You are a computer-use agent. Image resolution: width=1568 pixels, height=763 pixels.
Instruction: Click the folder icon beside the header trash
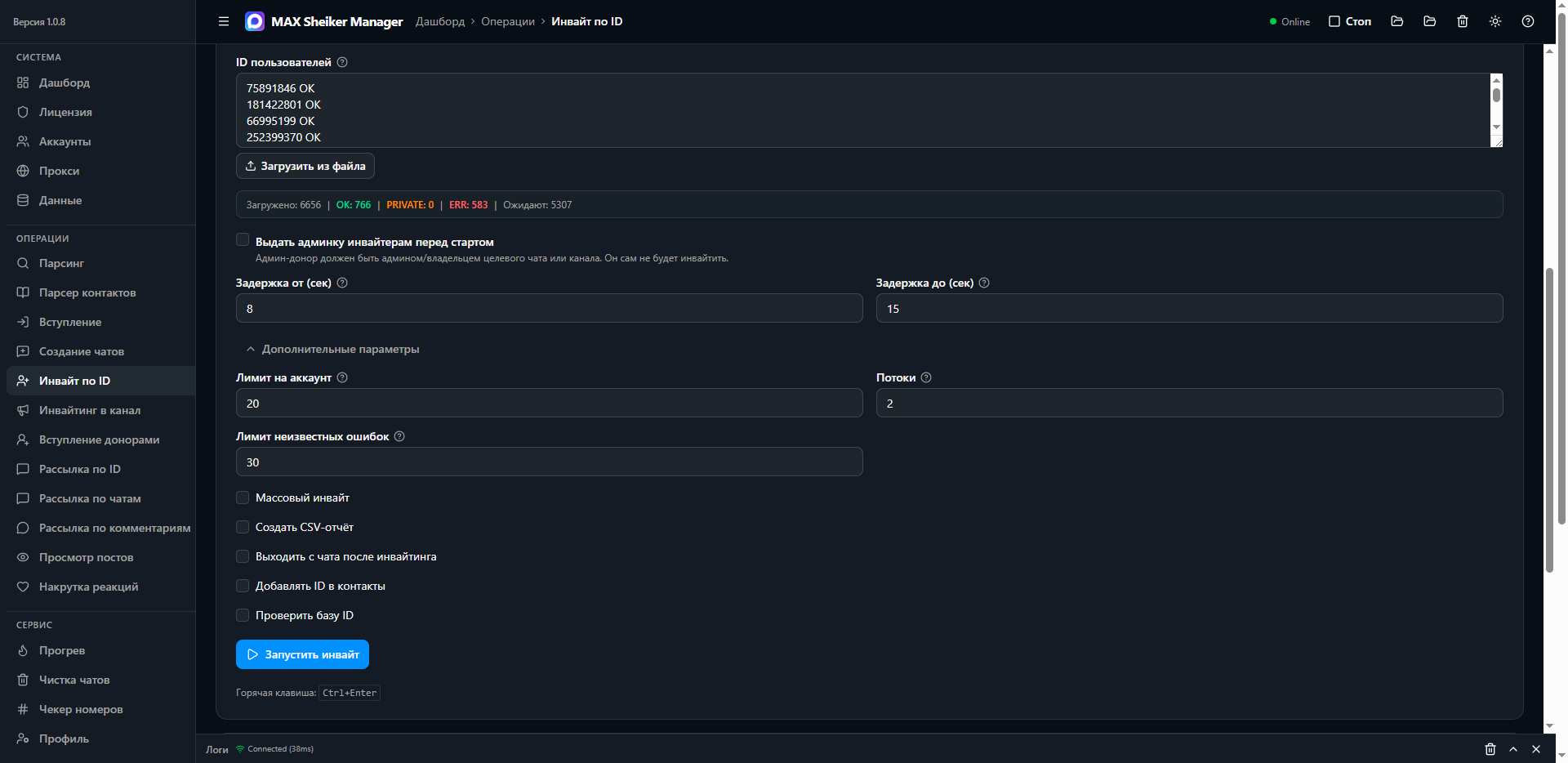pyautogui.click(x=1430, y=21)
